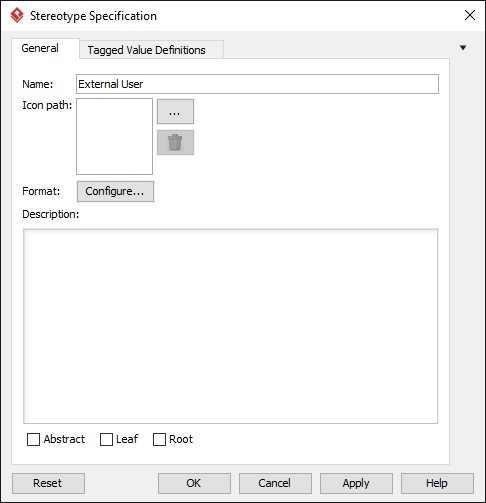Tick the Leaf checkbox
Image resolution: width=486 pixels, height=503 pixels.
tap(106, 439)
